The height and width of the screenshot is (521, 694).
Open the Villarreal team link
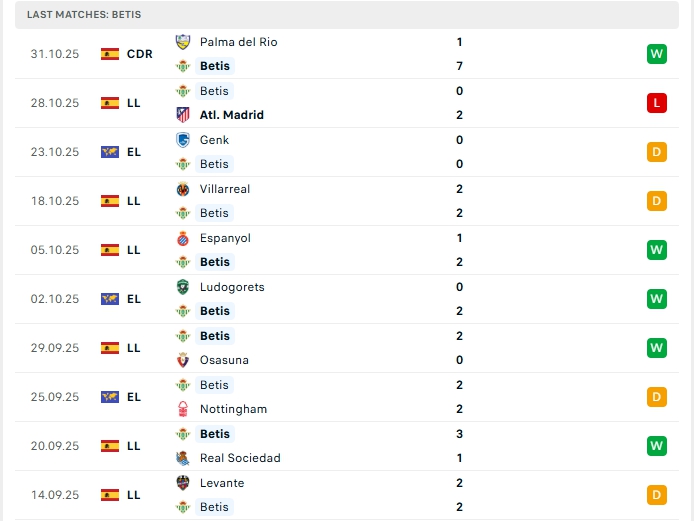[x=225, y=189]
